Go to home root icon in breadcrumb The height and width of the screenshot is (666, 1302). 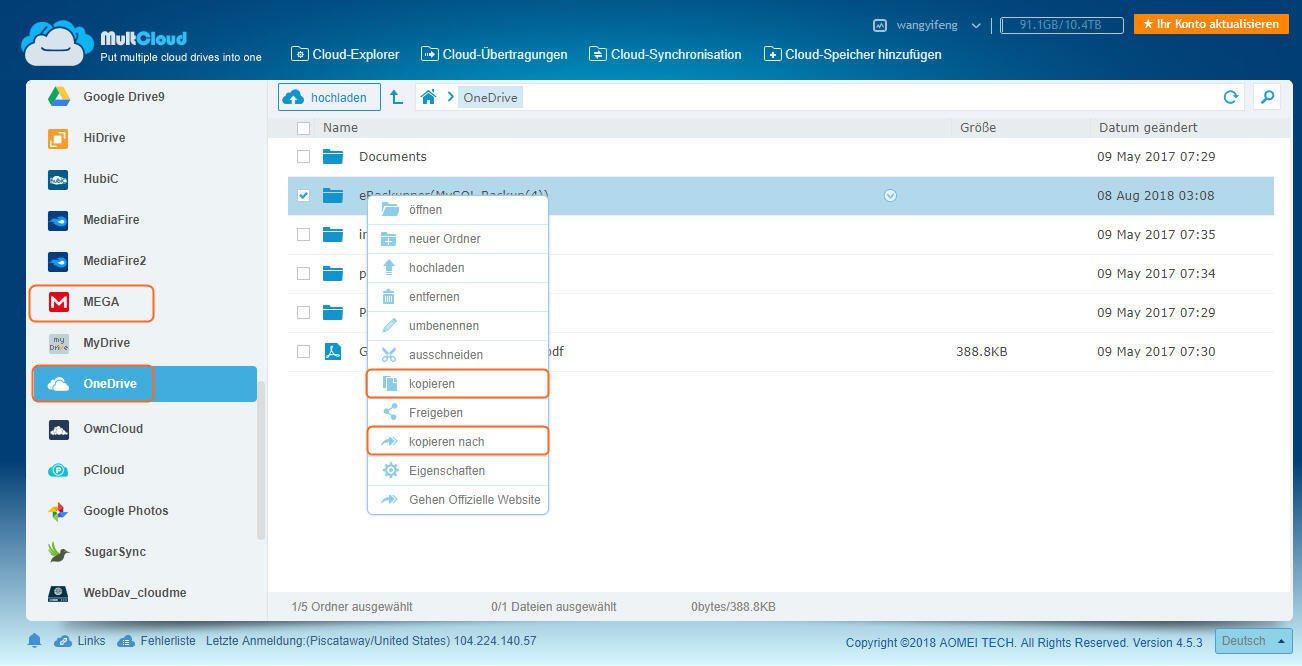point(428,97)
